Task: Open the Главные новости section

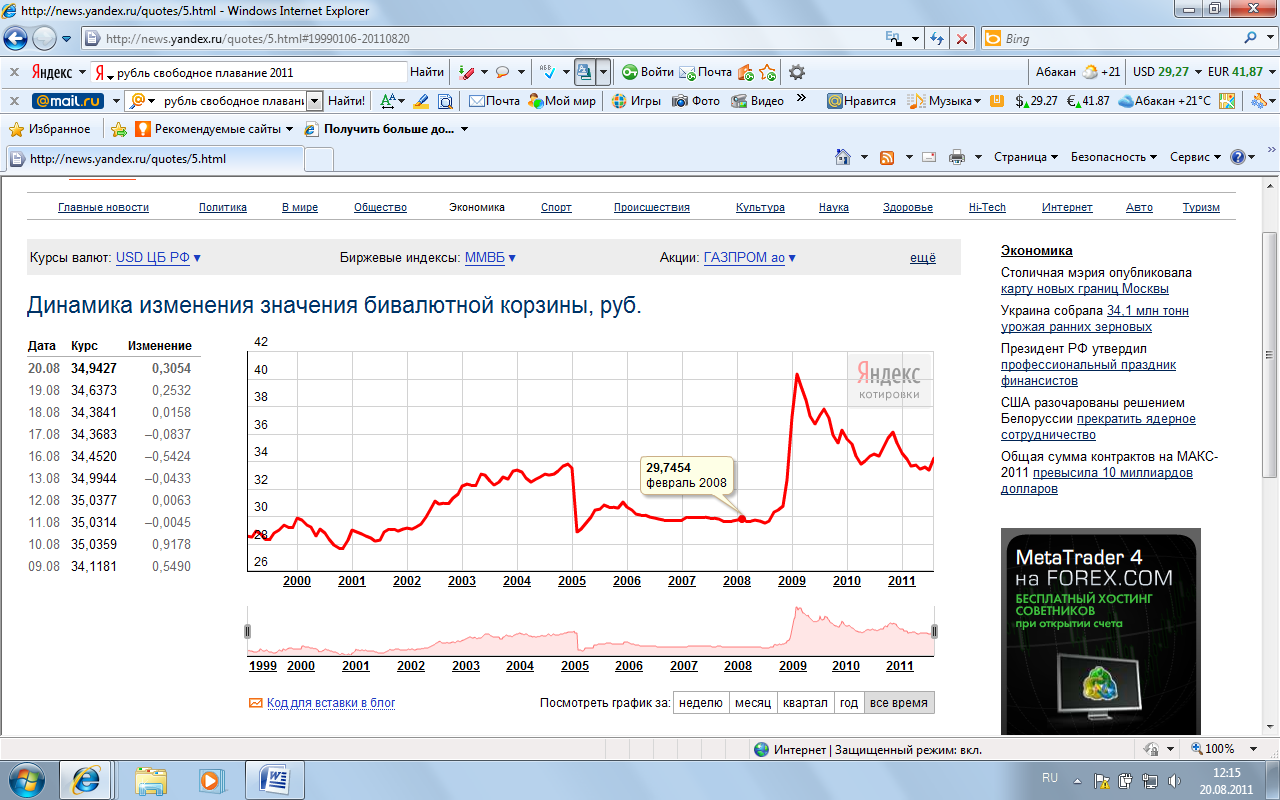Action: (103, 207)
